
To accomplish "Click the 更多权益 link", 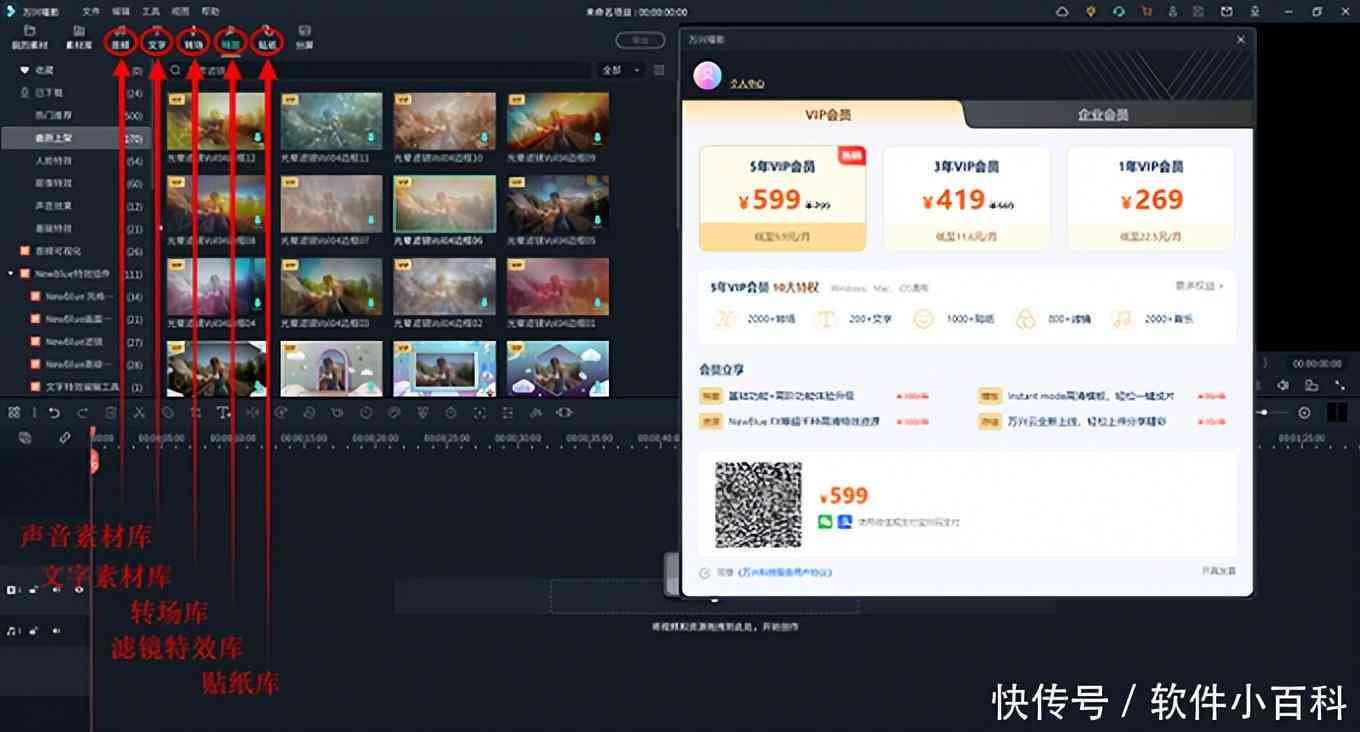I will point(1199,286).
